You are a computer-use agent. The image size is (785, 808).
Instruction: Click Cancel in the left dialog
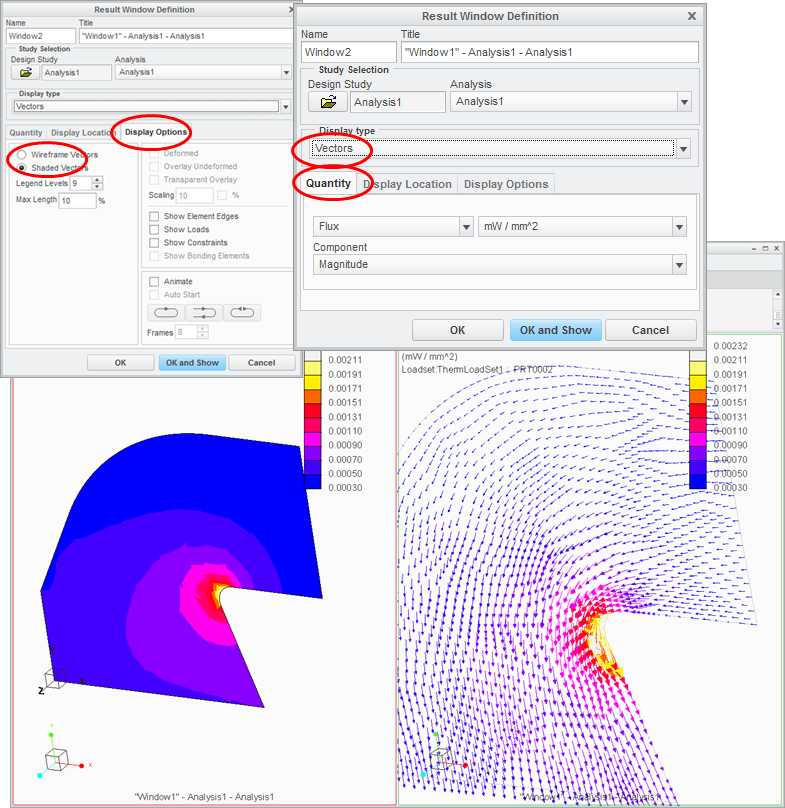261,363
